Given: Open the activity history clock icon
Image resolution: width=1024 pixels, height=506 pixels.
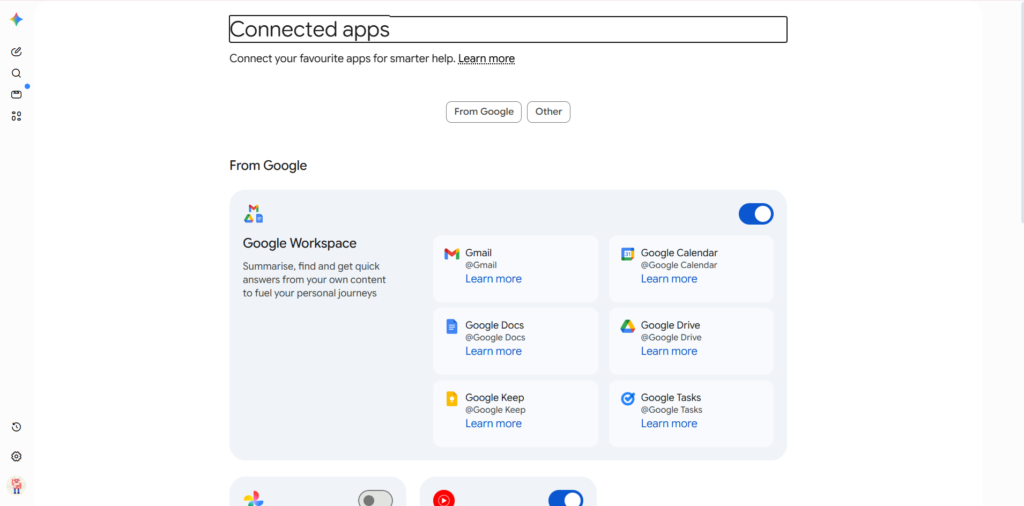Looking at the screenshot, I should 16,427.
